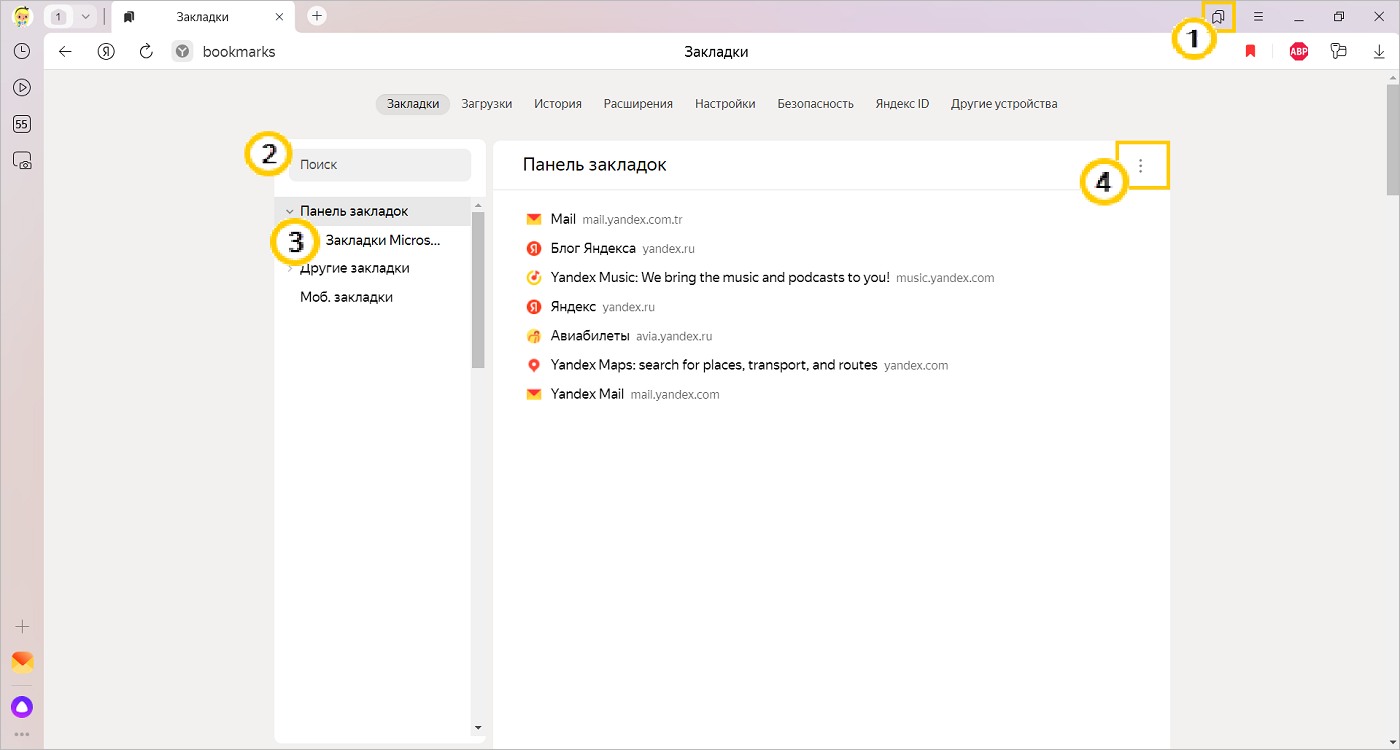
Task: Click the site info icon before bookmarks
Action: pos(182,52)
